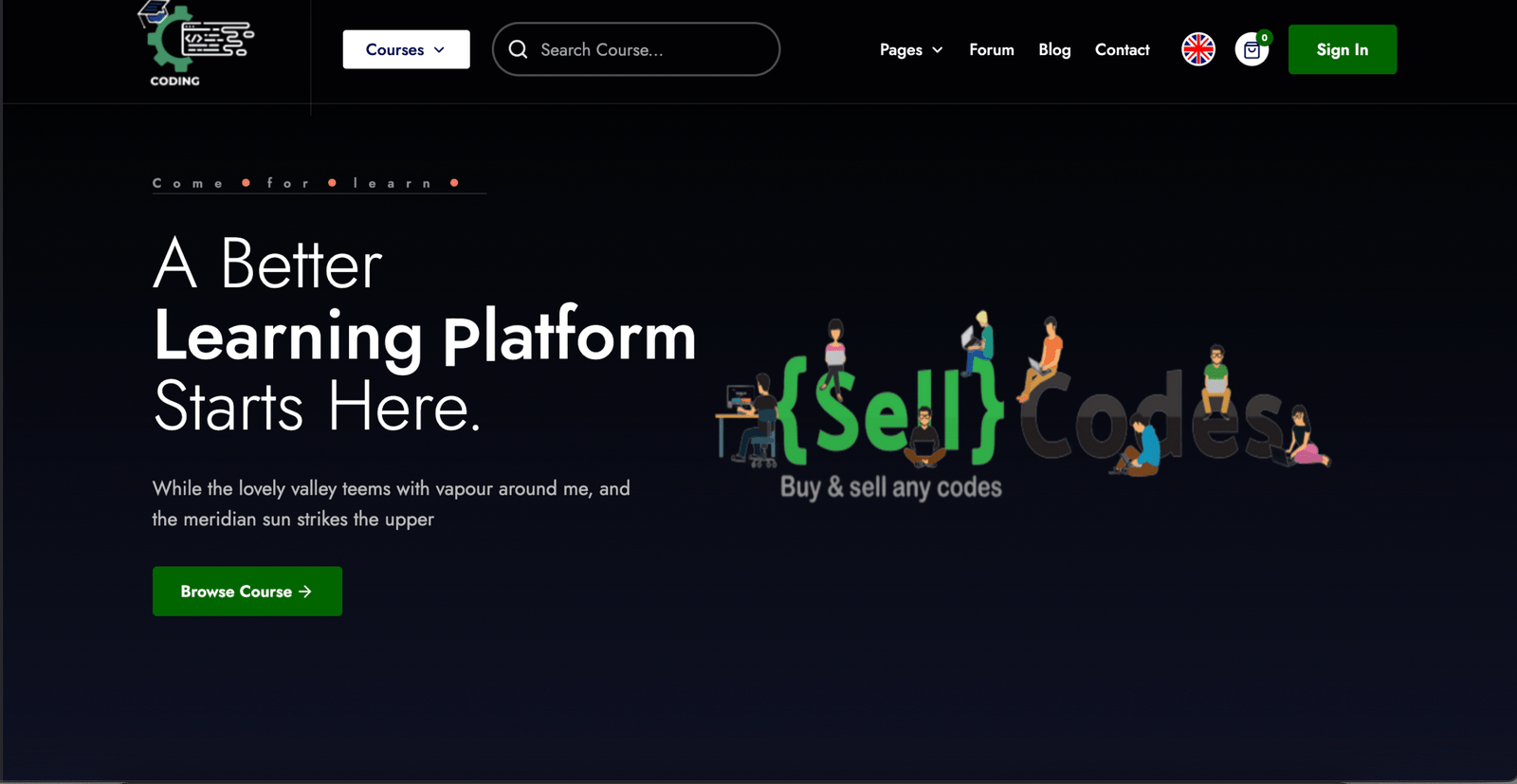Open the shopping cart icon

click(1252, 50)
